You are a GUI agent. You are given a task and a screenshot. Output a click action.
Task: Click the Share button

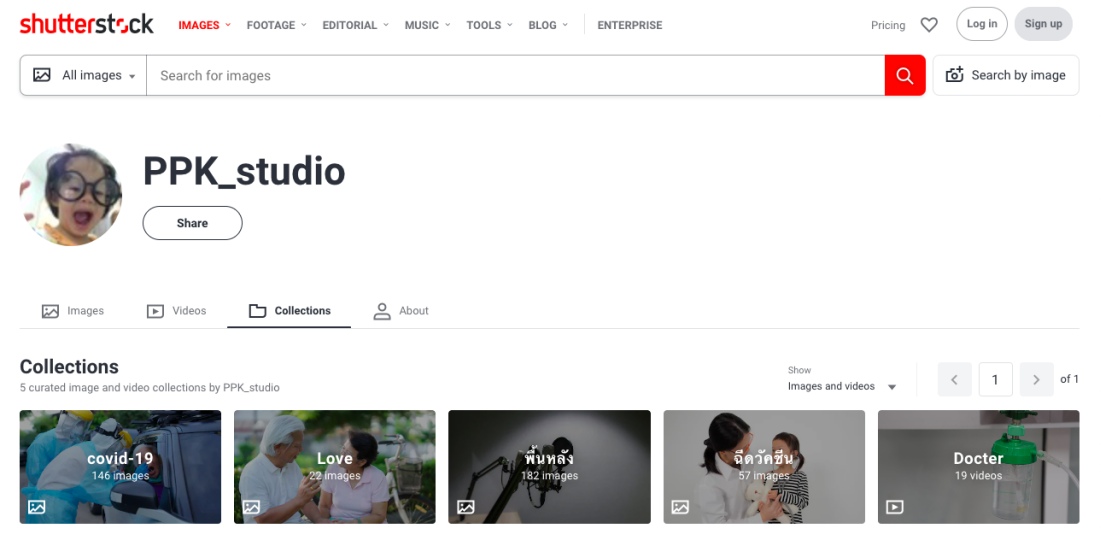point(192,223)
